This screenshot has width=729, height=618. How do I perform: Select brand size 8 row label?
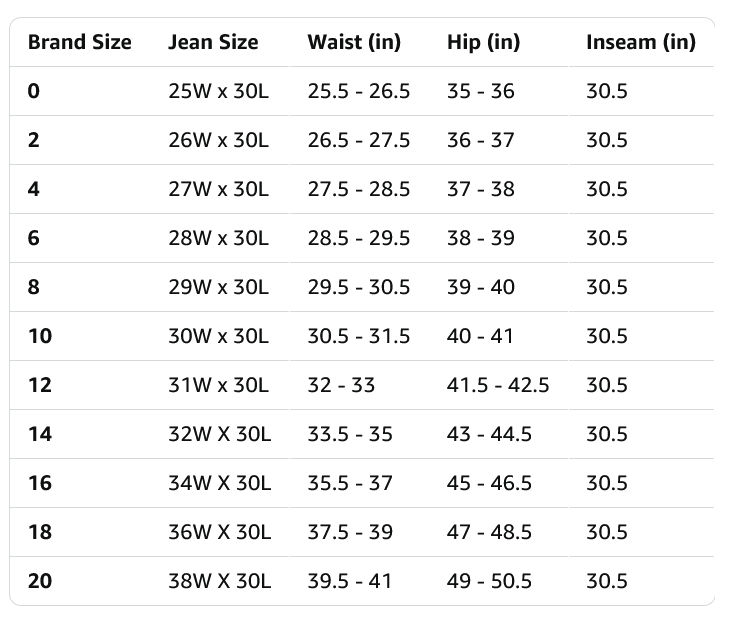coord(34,287)
